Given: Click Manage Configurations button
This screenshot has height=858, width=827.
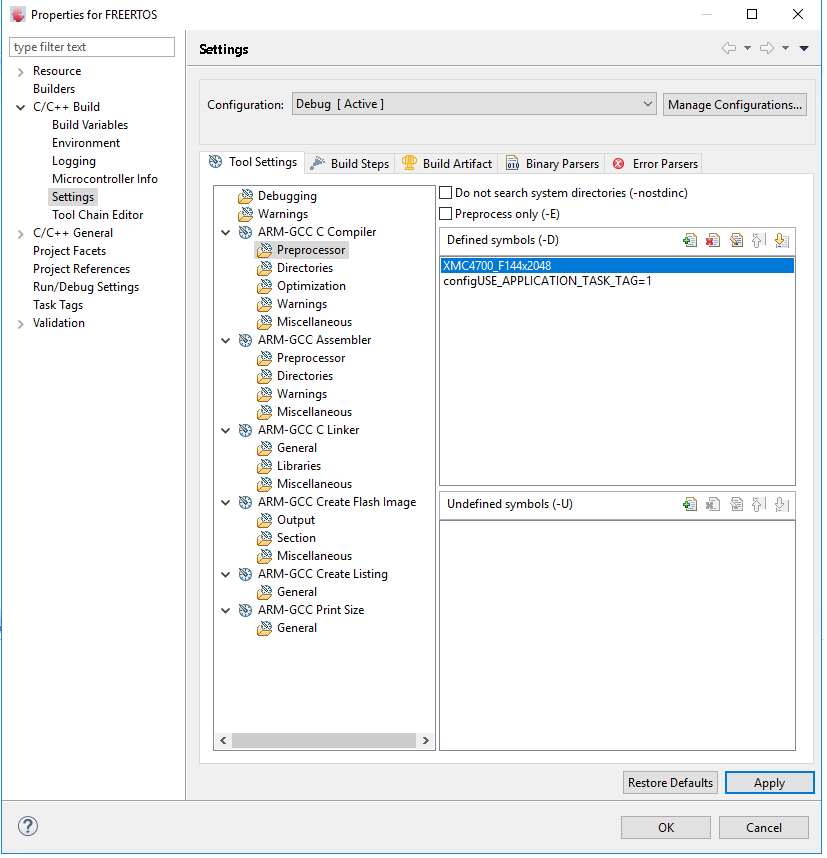Looking at the screenshot, I should [x=735, y=105].
